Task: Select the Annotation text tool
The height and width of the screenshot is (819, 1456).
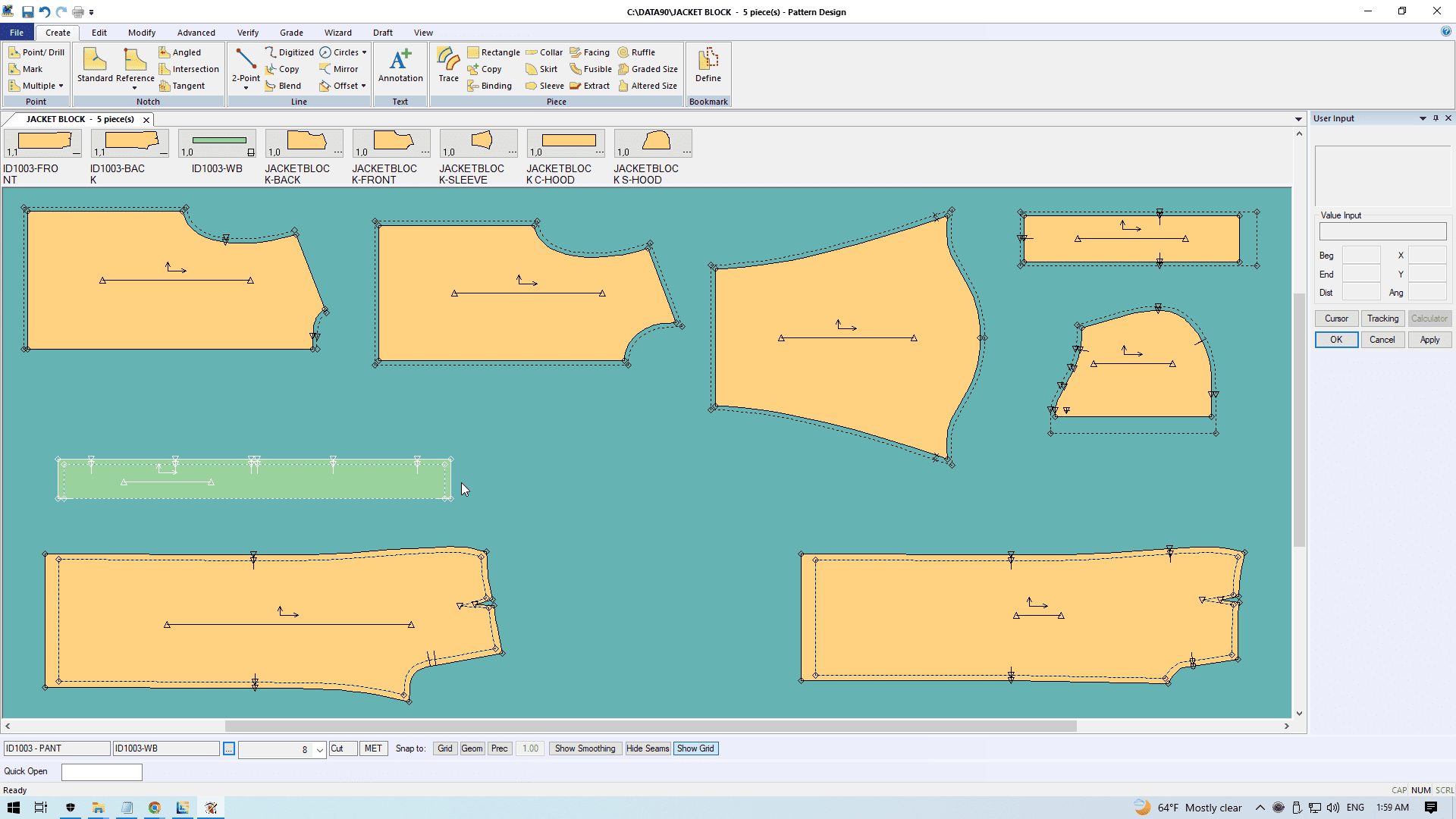Action: click(x=400, y=65)
